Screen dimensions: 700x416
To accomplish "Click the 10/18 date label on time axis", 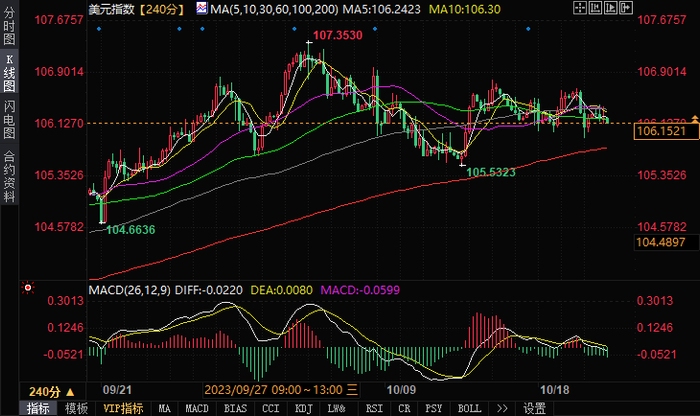I will (555, 390).
